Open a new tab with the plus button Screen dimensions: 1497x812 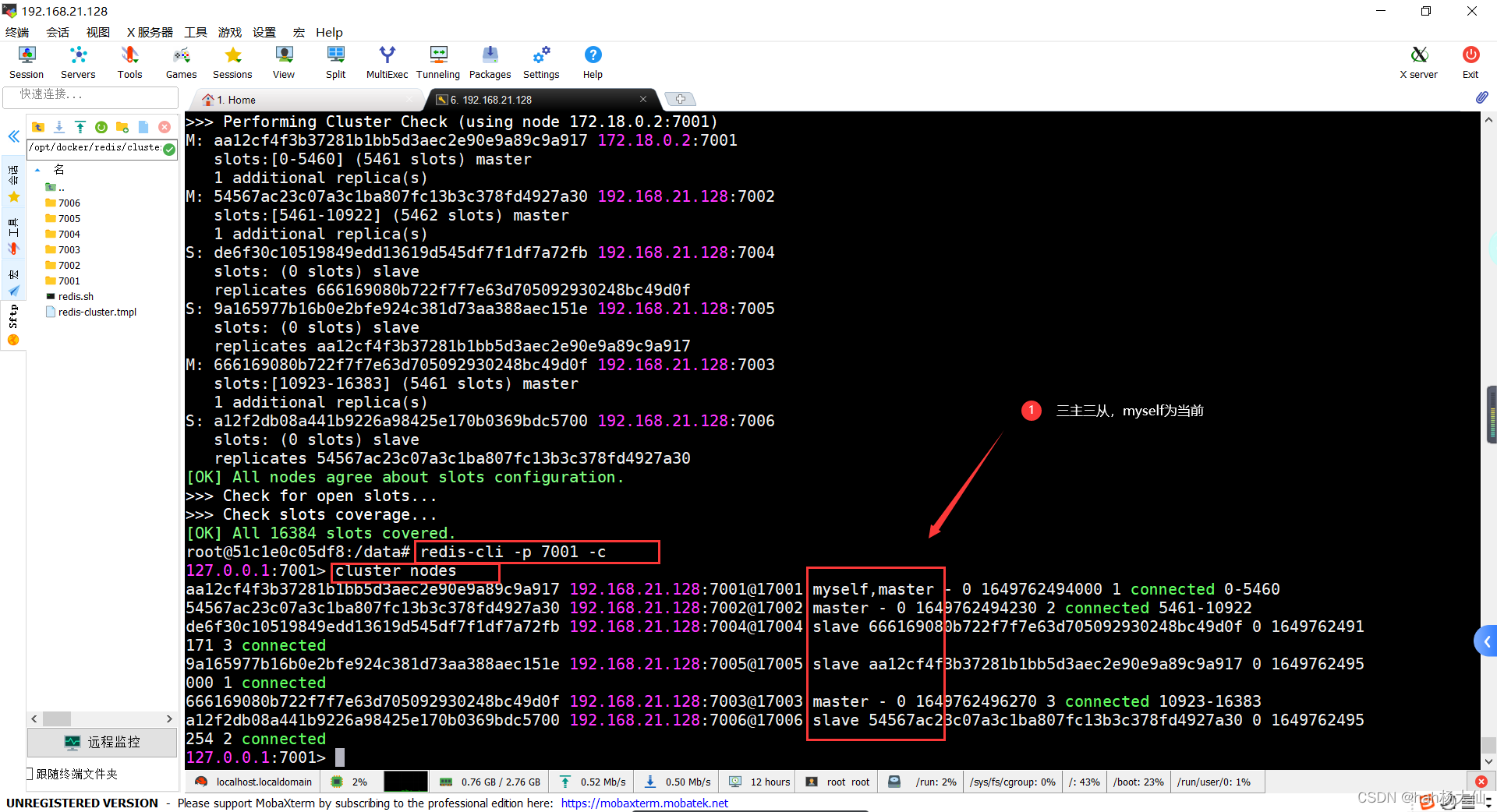tap(679, 98)
